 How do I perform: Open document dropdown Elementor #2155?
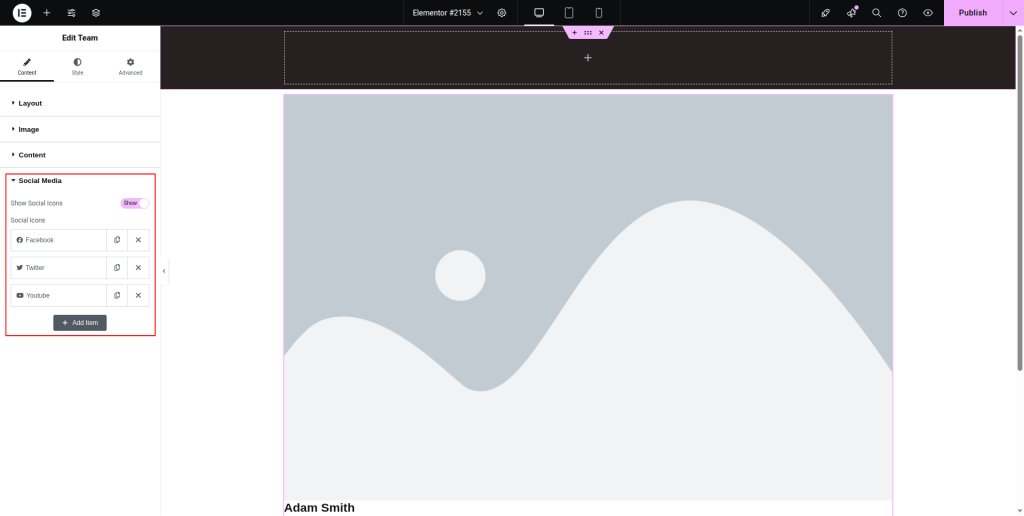pos(447,12)
